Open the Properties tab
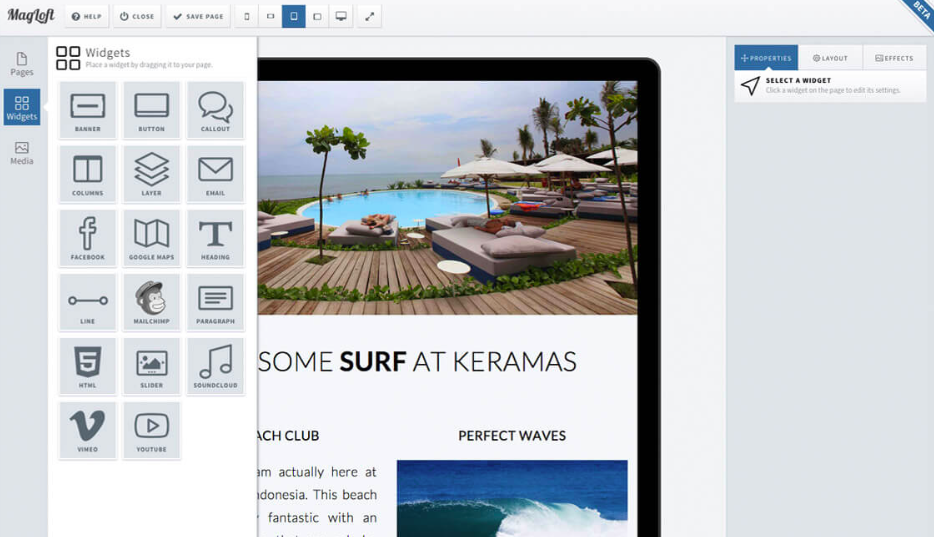Screen dimensions: 934x537 coord(766,58)
